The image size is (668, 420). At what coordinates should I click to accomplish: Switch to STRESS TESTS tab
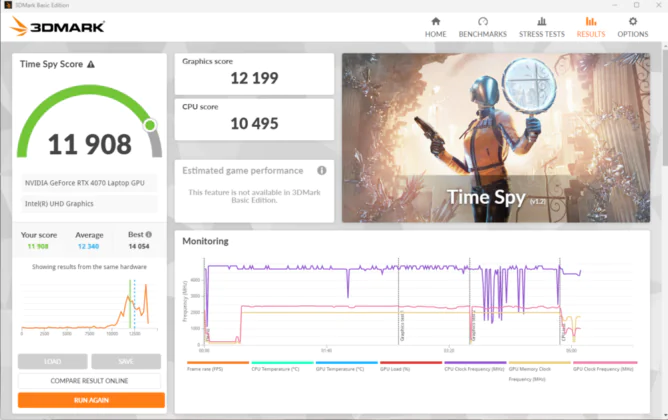tap(541, 27)
